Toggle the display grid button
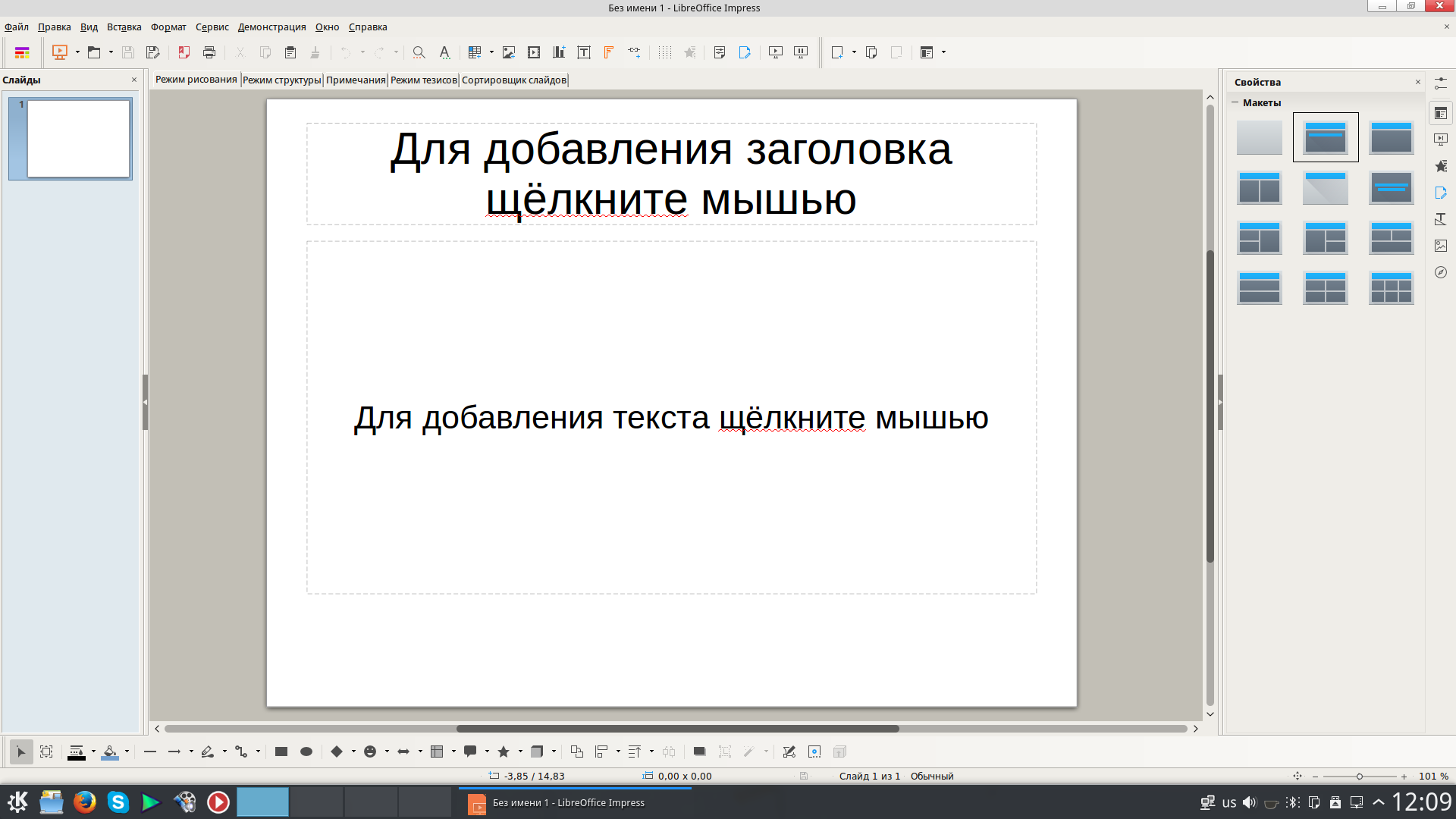Image resolution: width=1456 pixels, height=819 pixels. point(665,52)
